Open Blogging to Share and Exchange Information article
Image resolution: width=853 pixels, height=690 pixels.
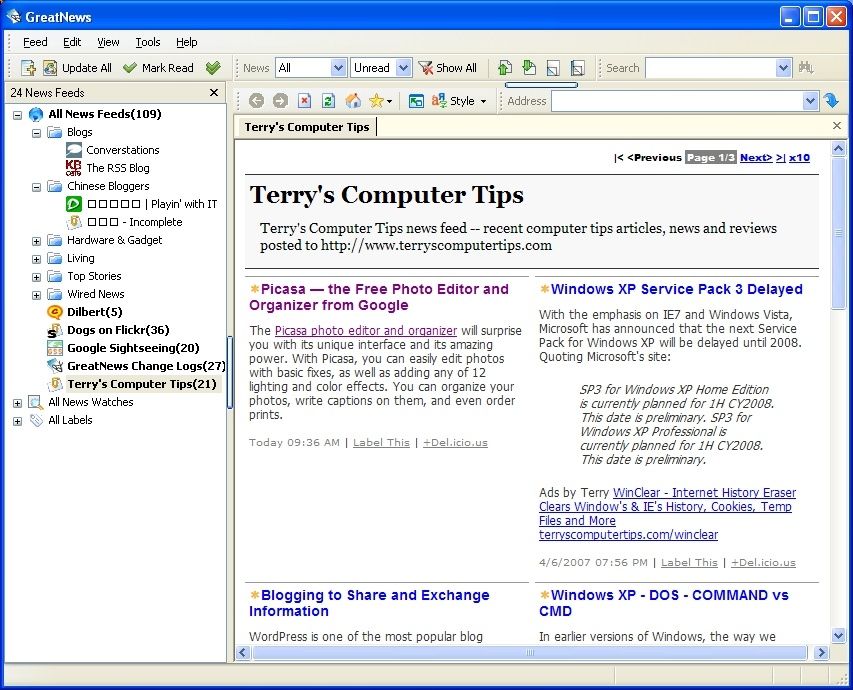[369, 603]
